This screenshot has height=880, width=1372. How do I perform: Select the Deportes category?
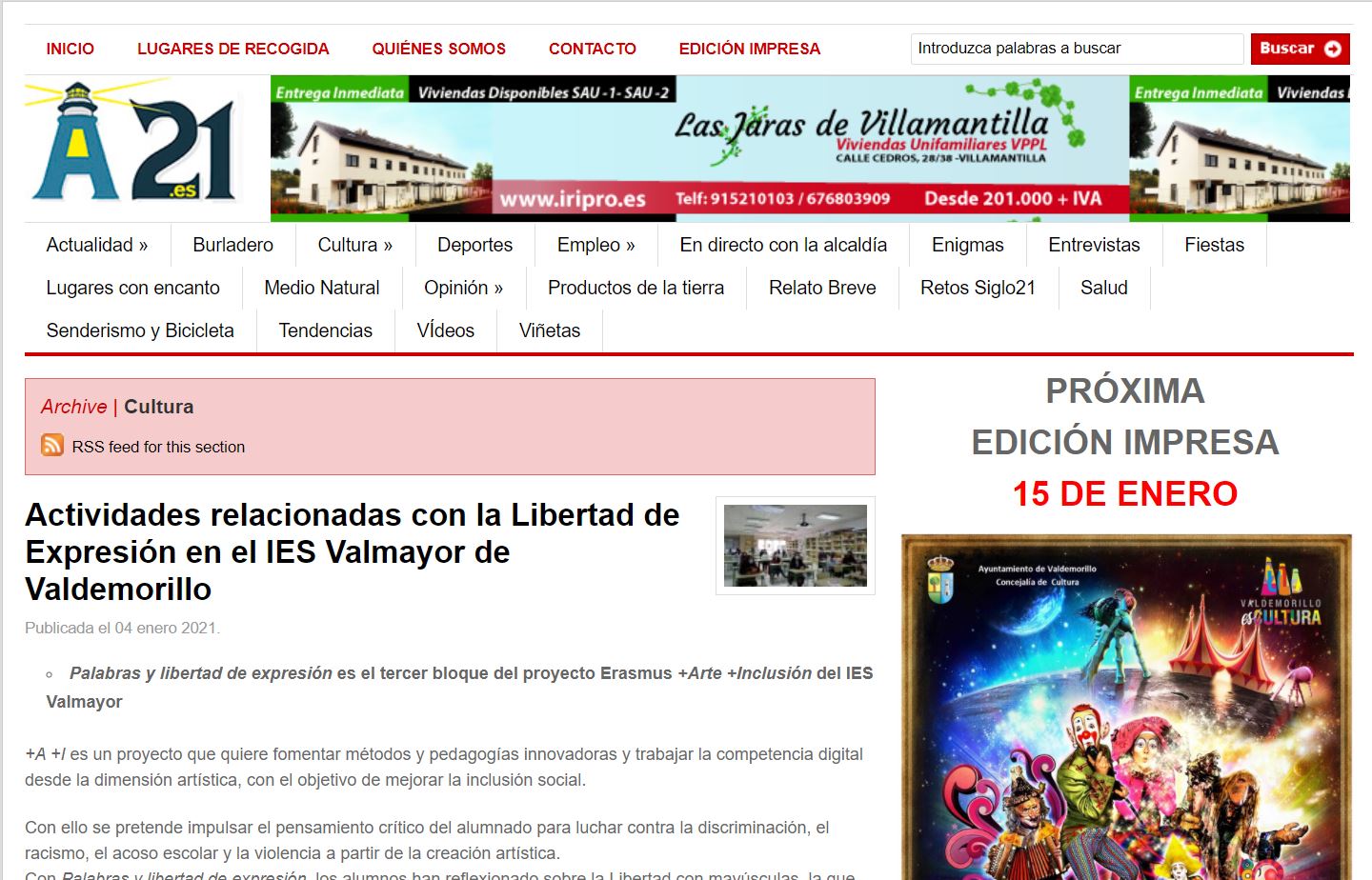click(x=474, y=246)
